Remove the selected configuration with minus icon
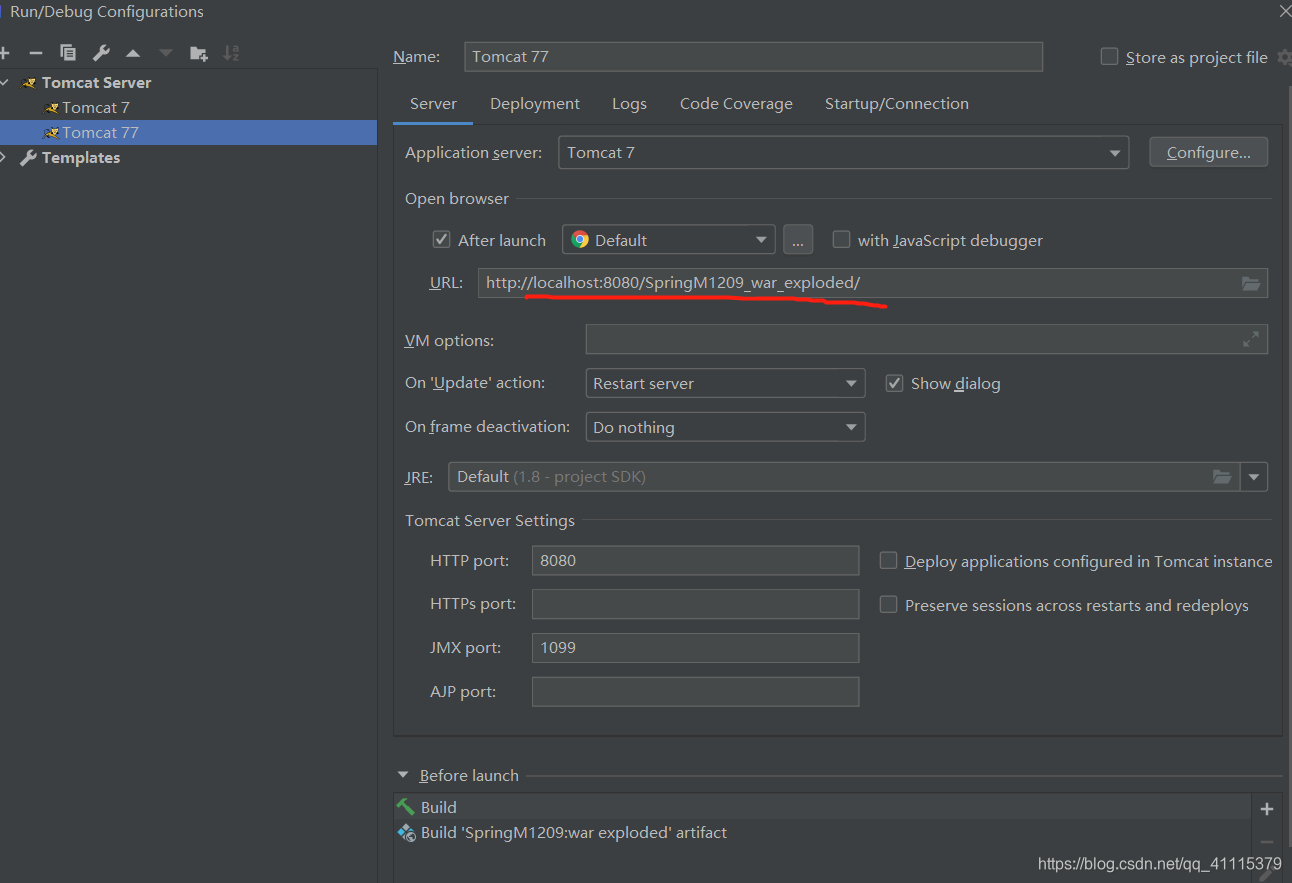 point(36,53)
